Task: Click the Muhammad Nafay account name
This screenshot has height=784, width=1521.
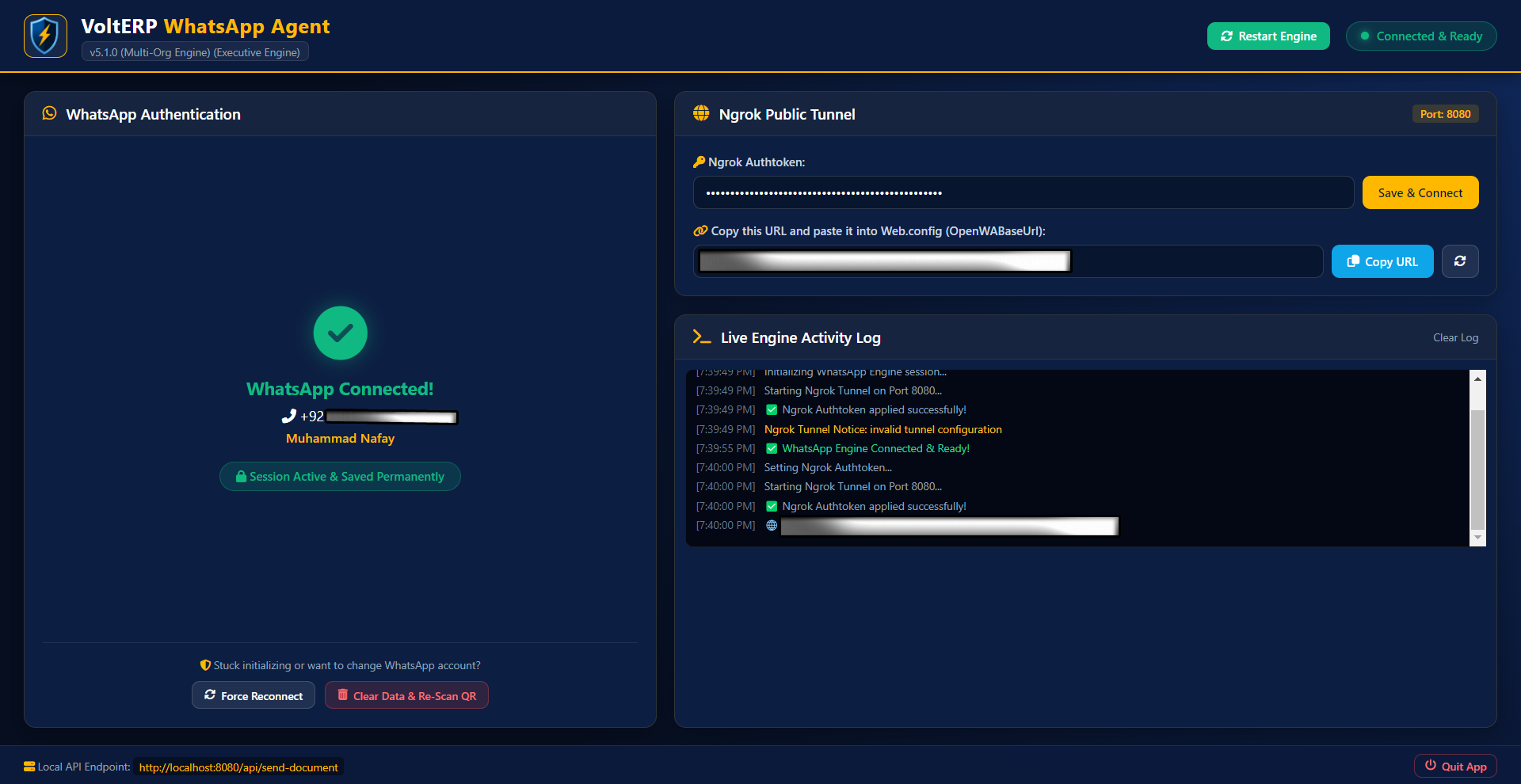Action: click(341, 439)
